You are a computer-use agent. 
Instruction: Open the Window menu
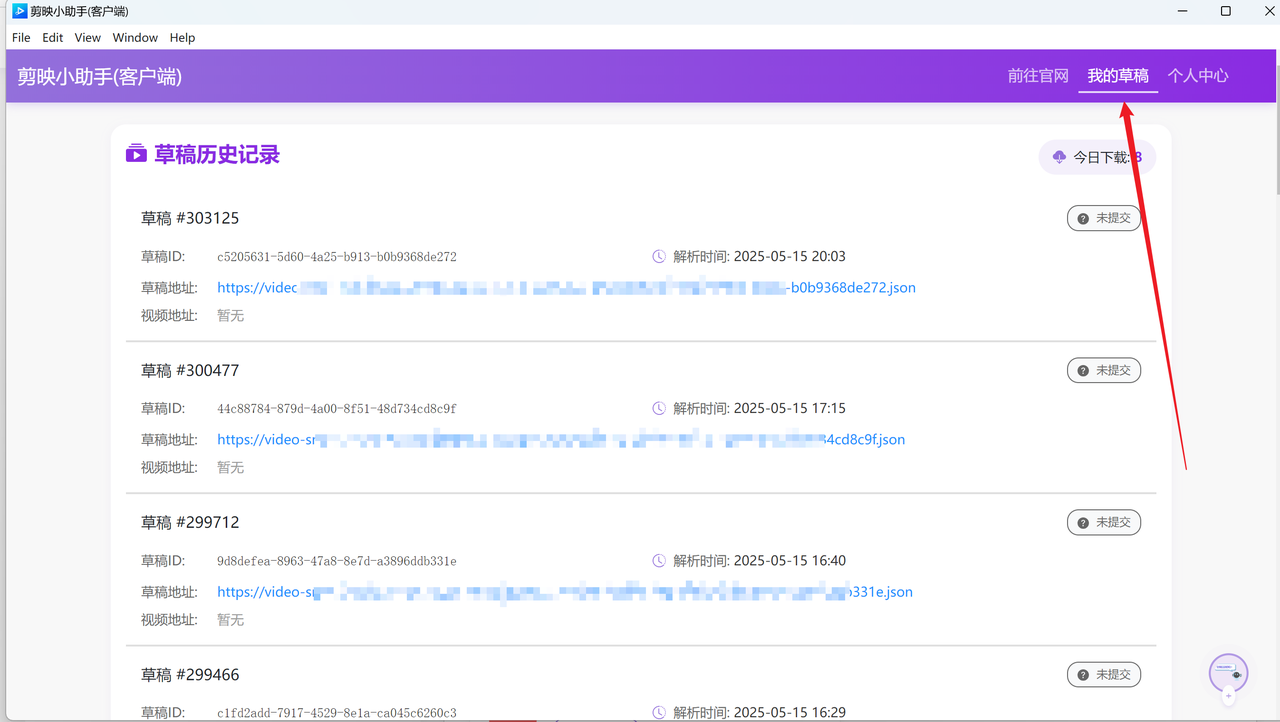pos(135,37)
